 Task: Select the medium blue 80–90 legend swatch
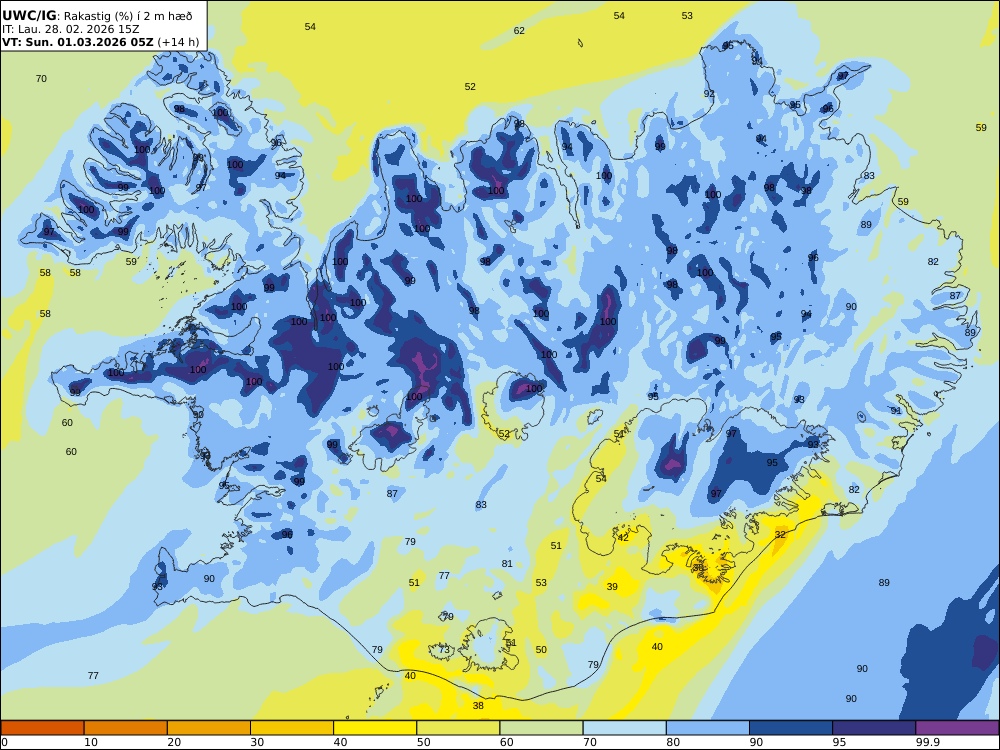708,728
